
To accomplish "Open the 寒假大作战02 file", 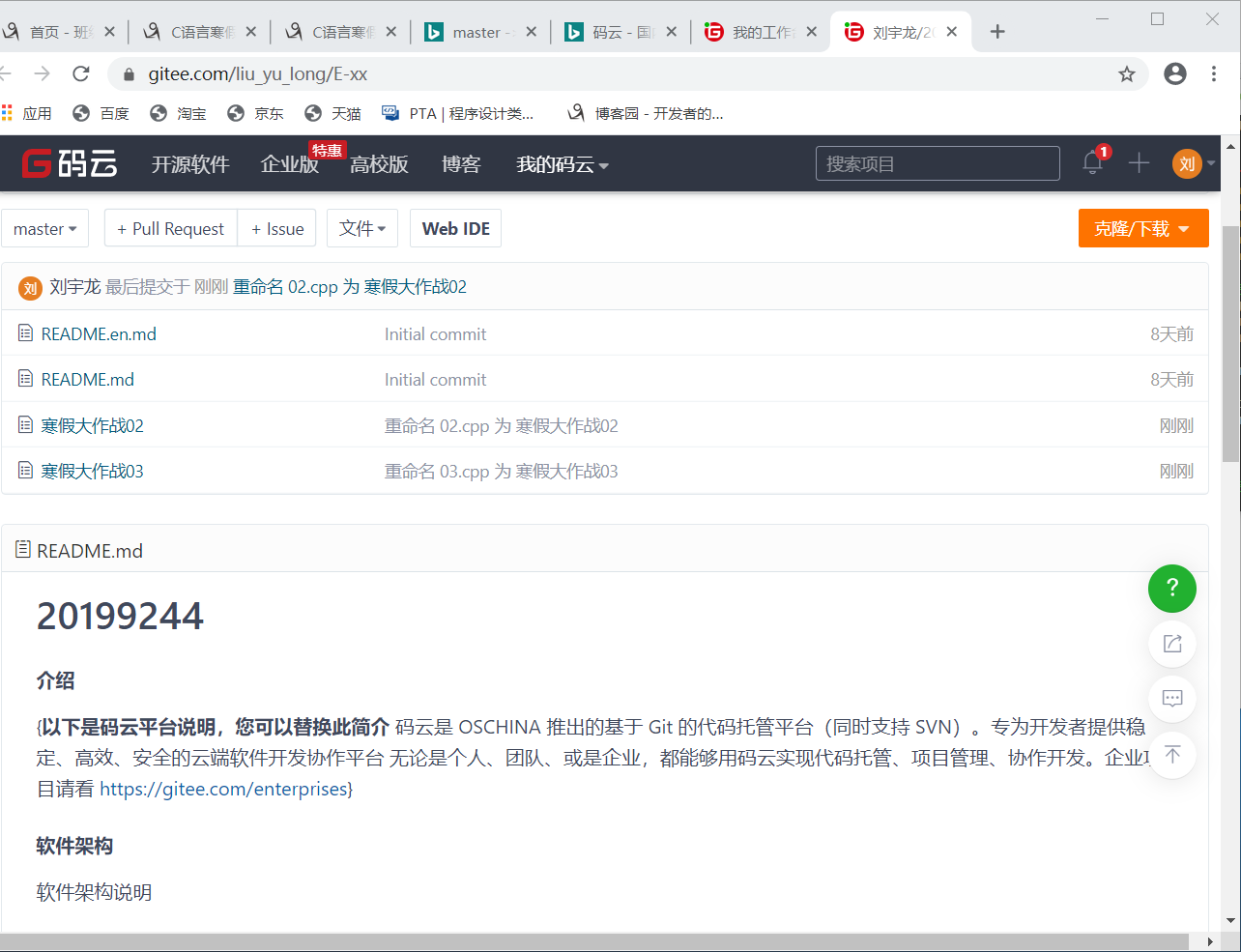I will (93, 425).
